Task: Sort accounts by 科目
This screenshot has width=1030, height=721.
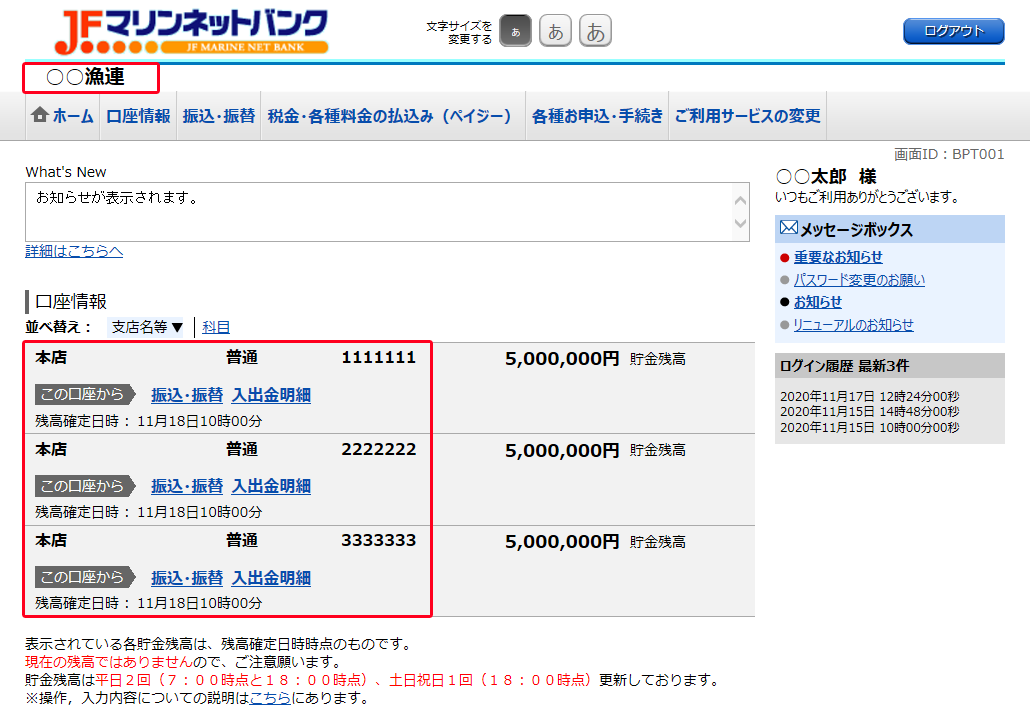Action: pyautogui.click(x=216, y=327)
